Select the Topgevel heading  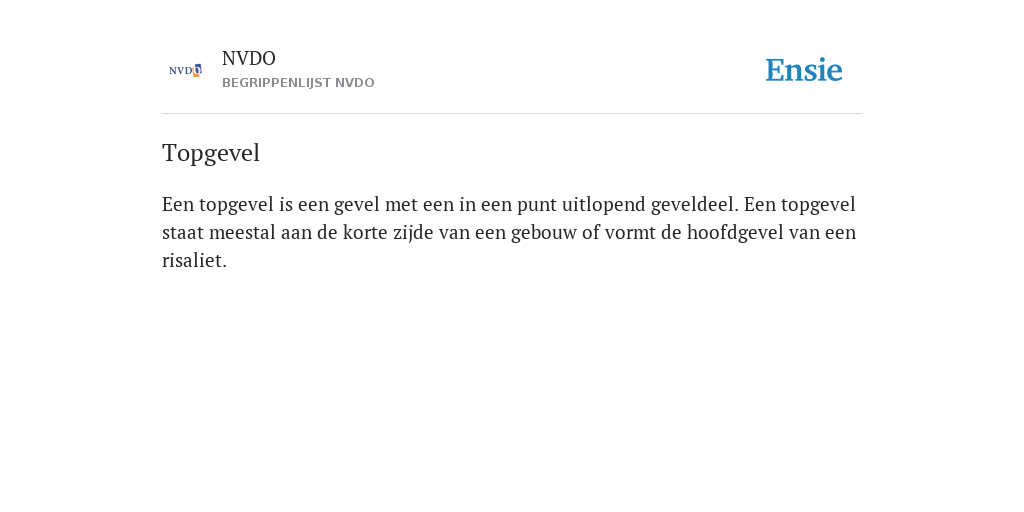211,153
